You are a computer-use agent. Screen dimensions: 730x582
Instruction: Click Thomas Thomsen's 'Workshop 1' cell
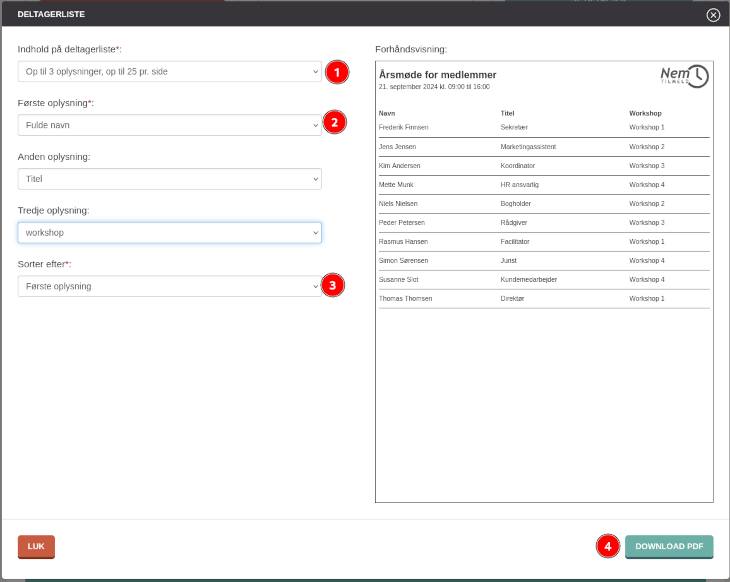647,299
